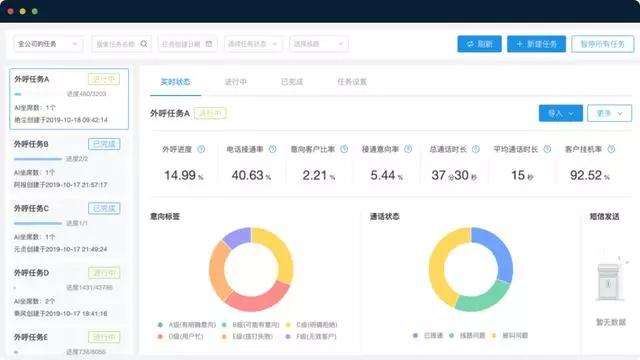640x360 pixels.
Task: Click the help icon beside 电话接通率
Action: 273,149
